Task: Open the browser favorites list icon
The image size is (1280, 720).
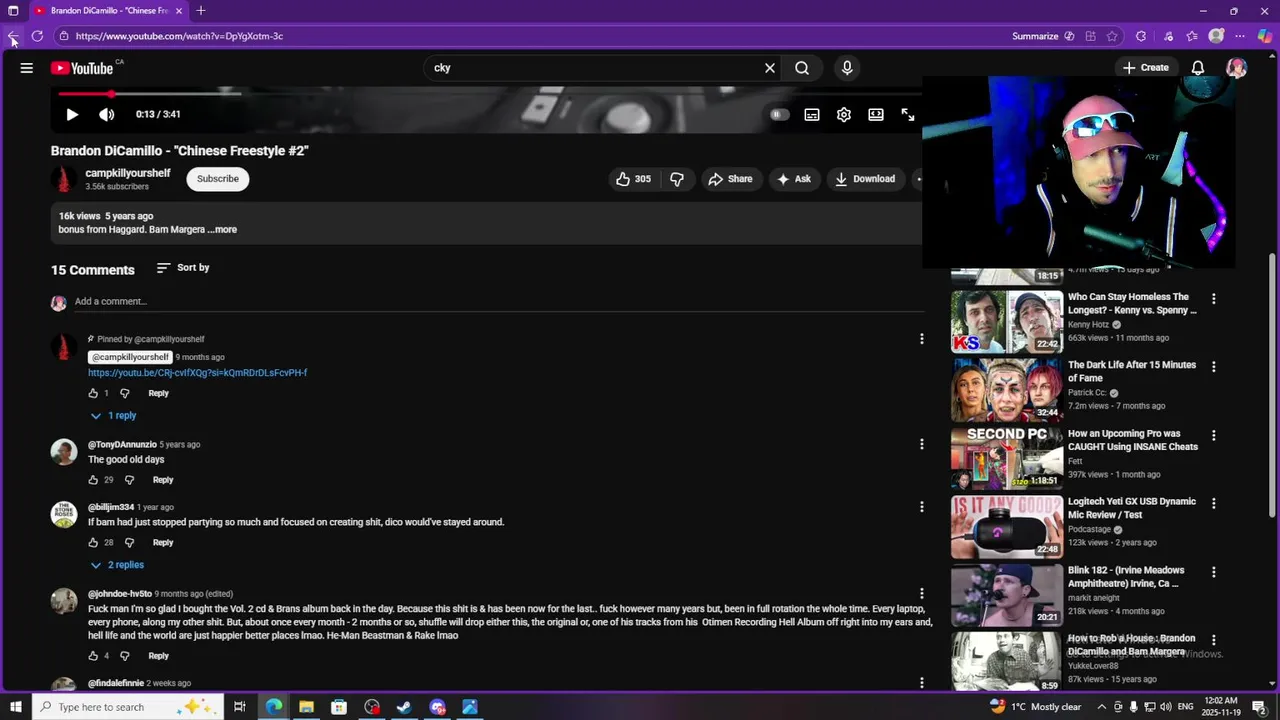Action: (x=1192, y=36)
